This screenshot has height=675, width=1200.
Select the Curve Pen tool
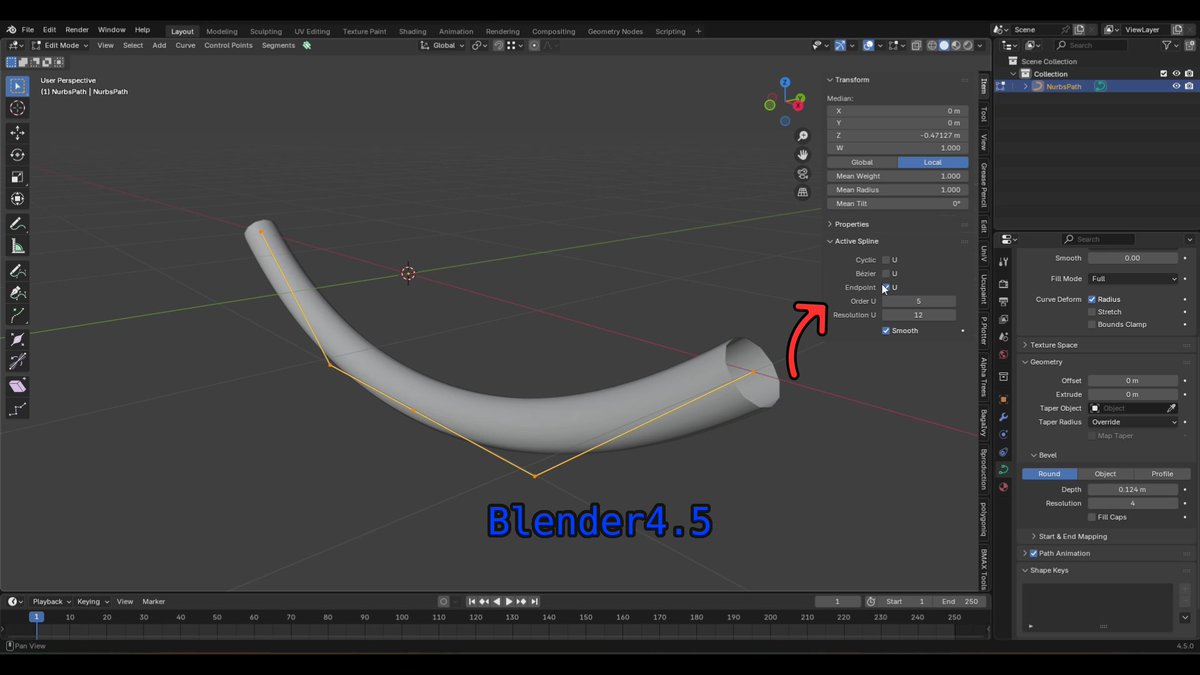click(17, 293)
